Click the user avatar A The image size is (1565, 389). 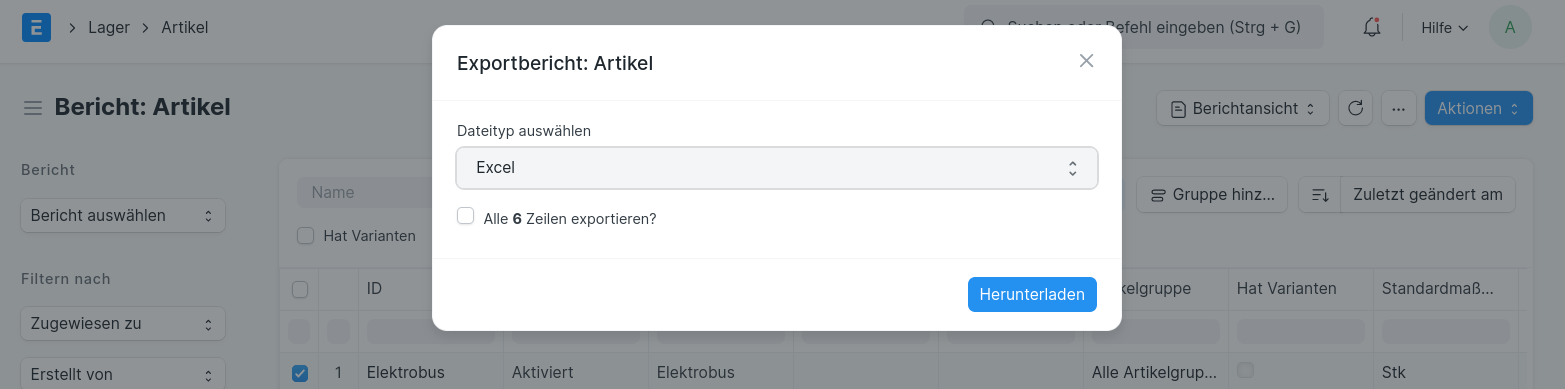point(1510,27)
